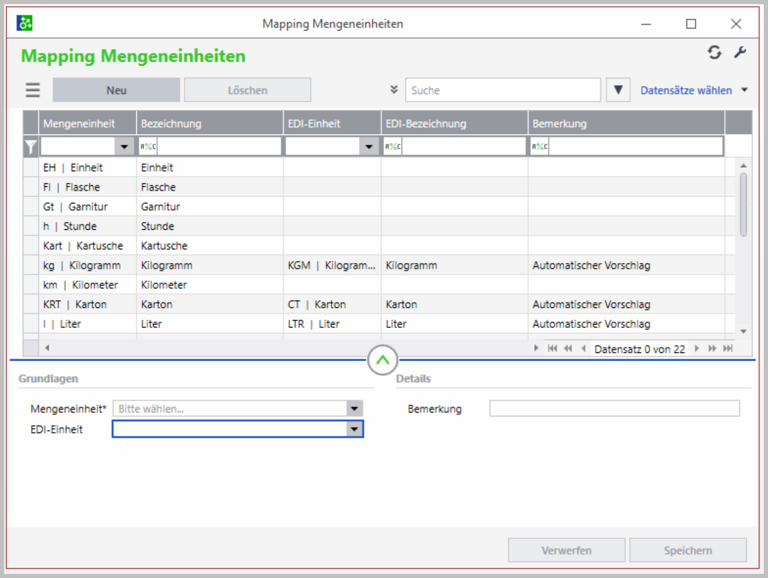This screenshot has height=578, width=768.
Task: Click into the Suche search field
Action: (503, 90)
